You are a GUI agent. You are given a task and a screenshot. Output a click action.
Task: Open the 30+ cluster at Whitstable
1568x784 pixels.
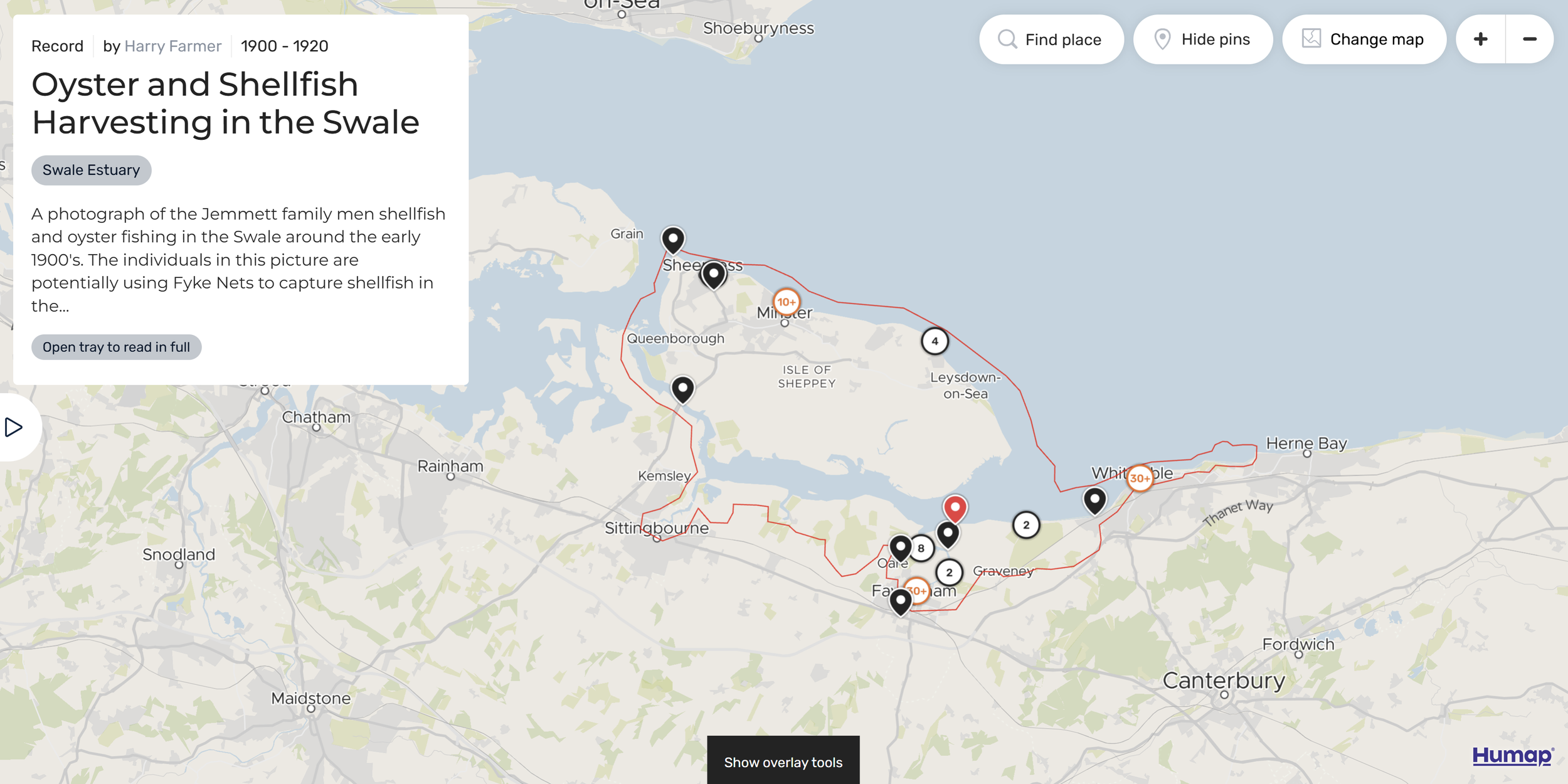tap(1139, 479)
